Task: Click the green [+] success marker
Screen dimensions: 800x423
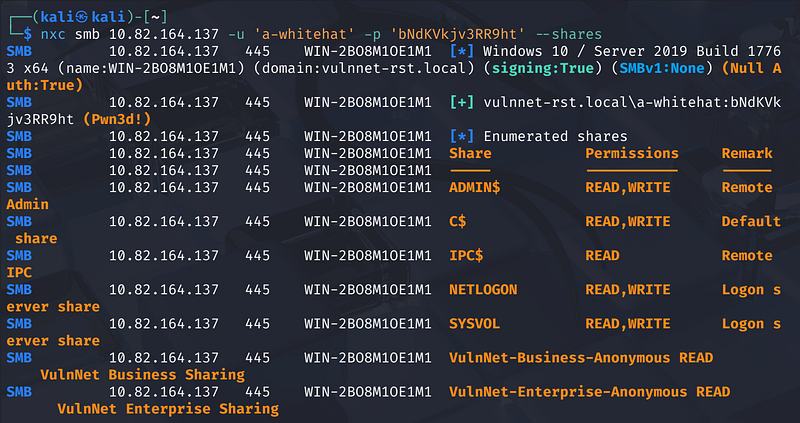Action: (x=461, y=101)
